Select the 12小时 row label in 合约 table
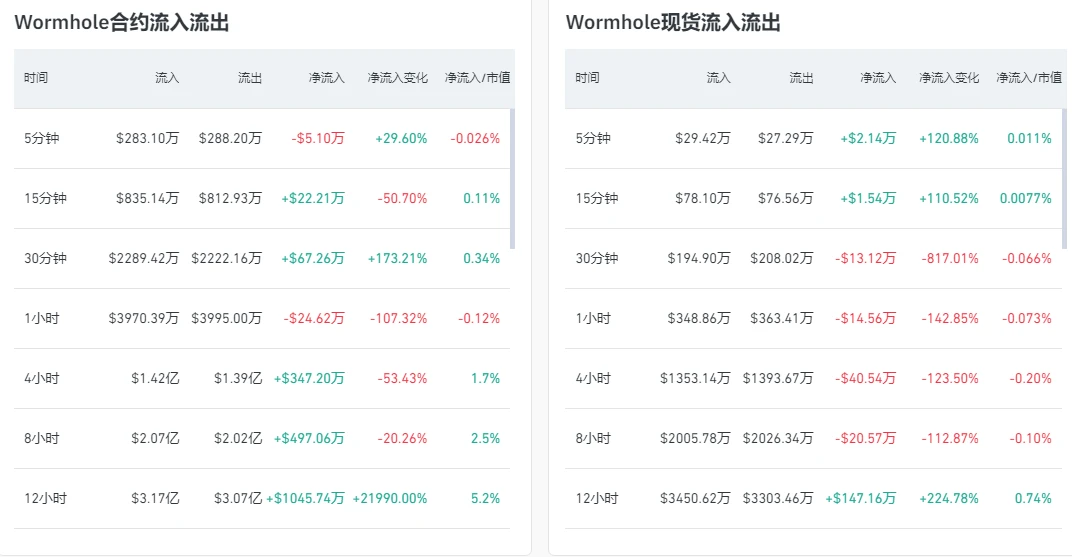1072x557 pixels. tap(45, 499)
